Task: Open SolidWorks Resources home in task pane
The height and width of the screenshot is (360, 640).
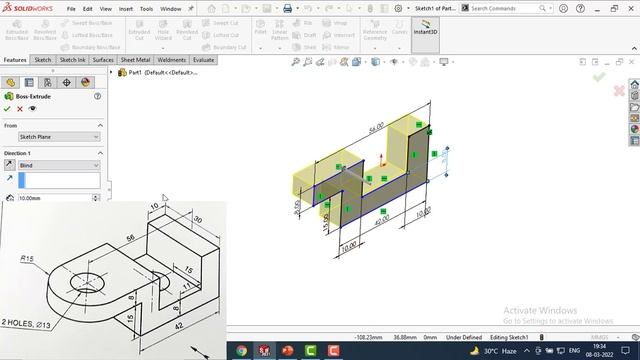Action: [x=634, y=84]
